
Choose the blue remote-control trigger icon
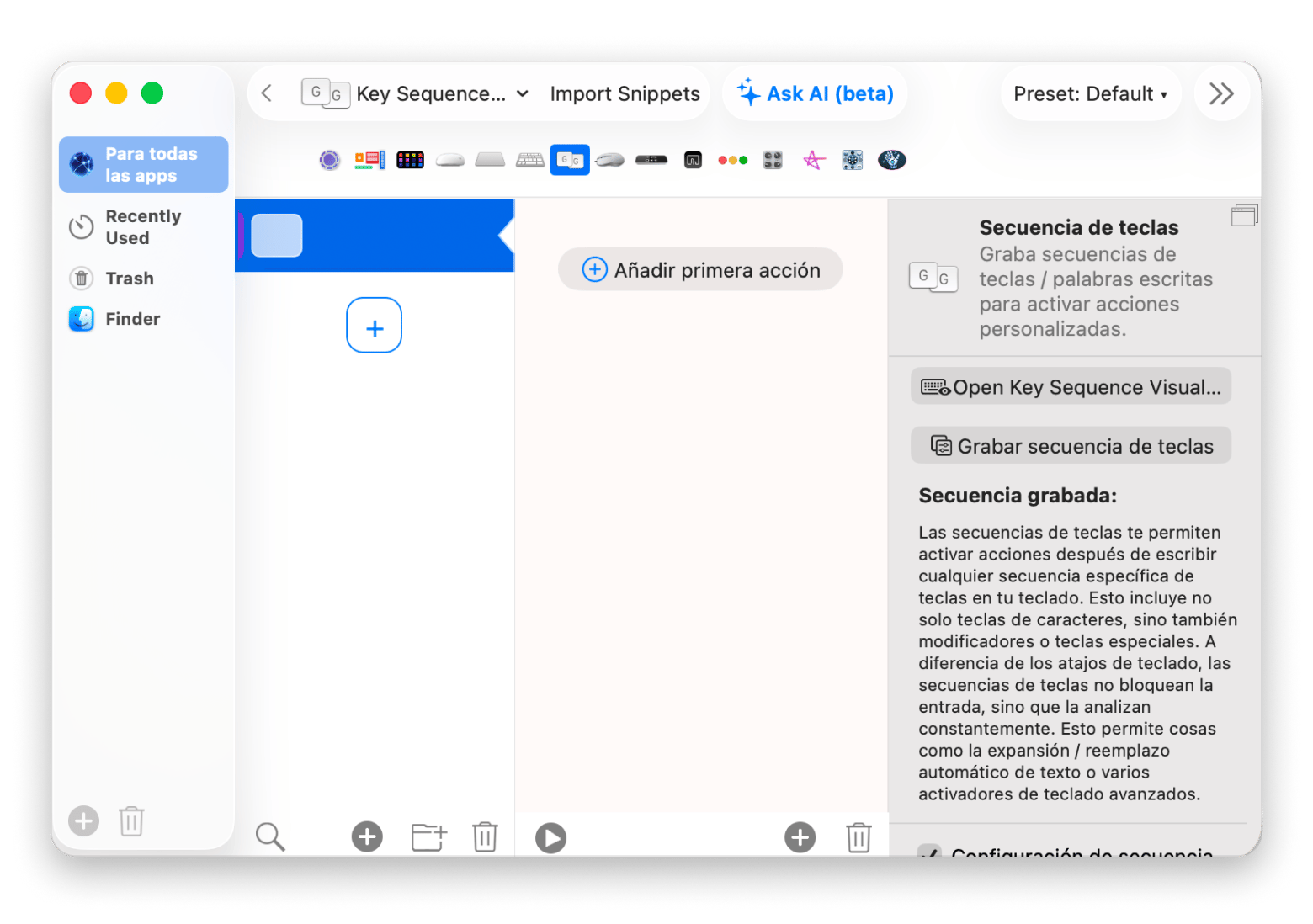pyautogui.click(x=853, y=160)
